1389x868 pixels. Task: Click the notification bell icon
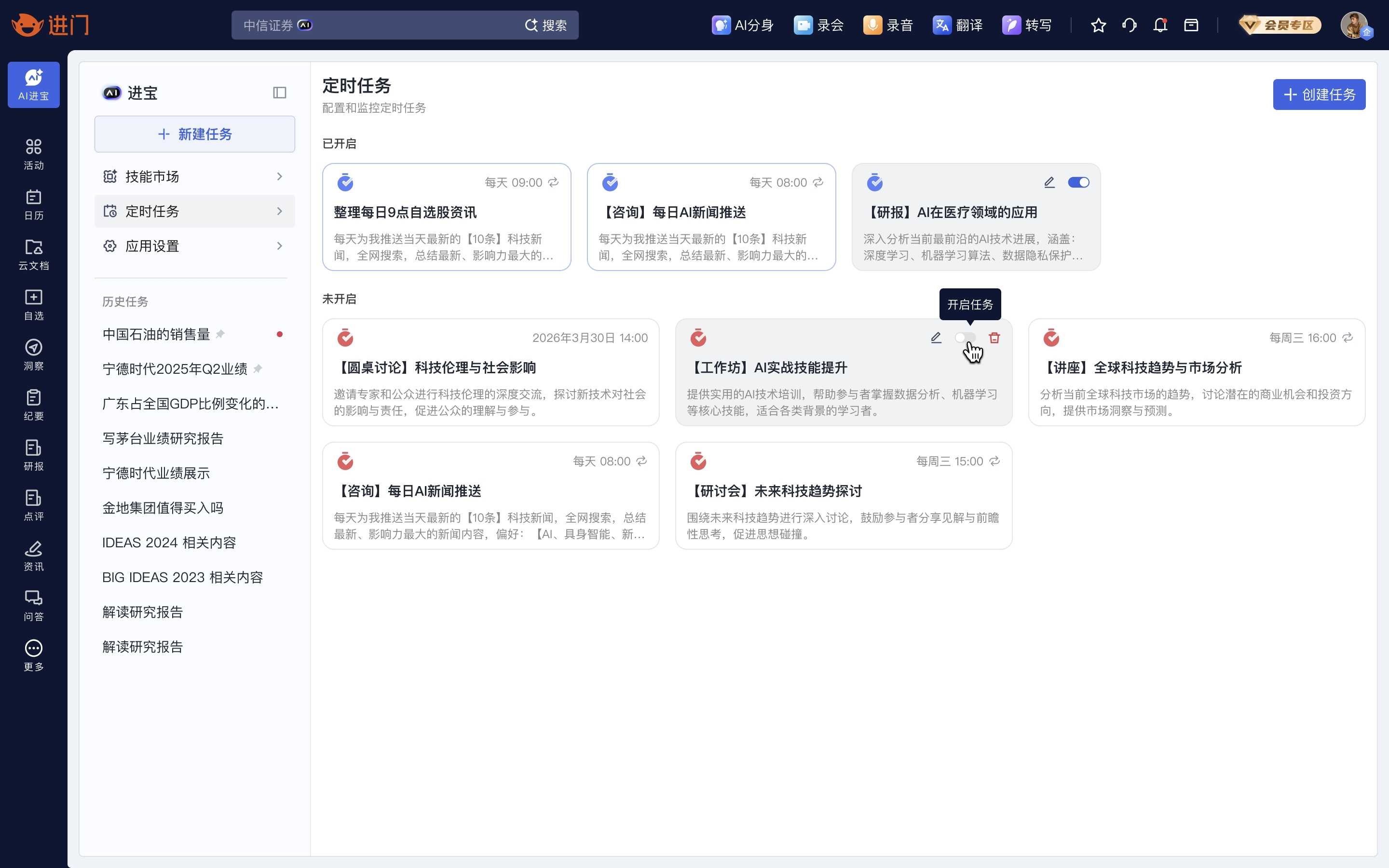(1160, 25)
